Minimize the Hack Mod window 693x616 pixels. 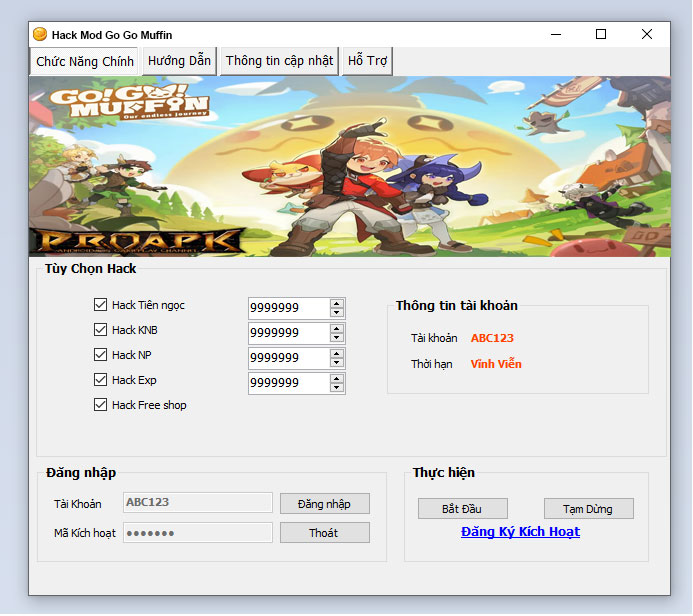coord(556,34)
